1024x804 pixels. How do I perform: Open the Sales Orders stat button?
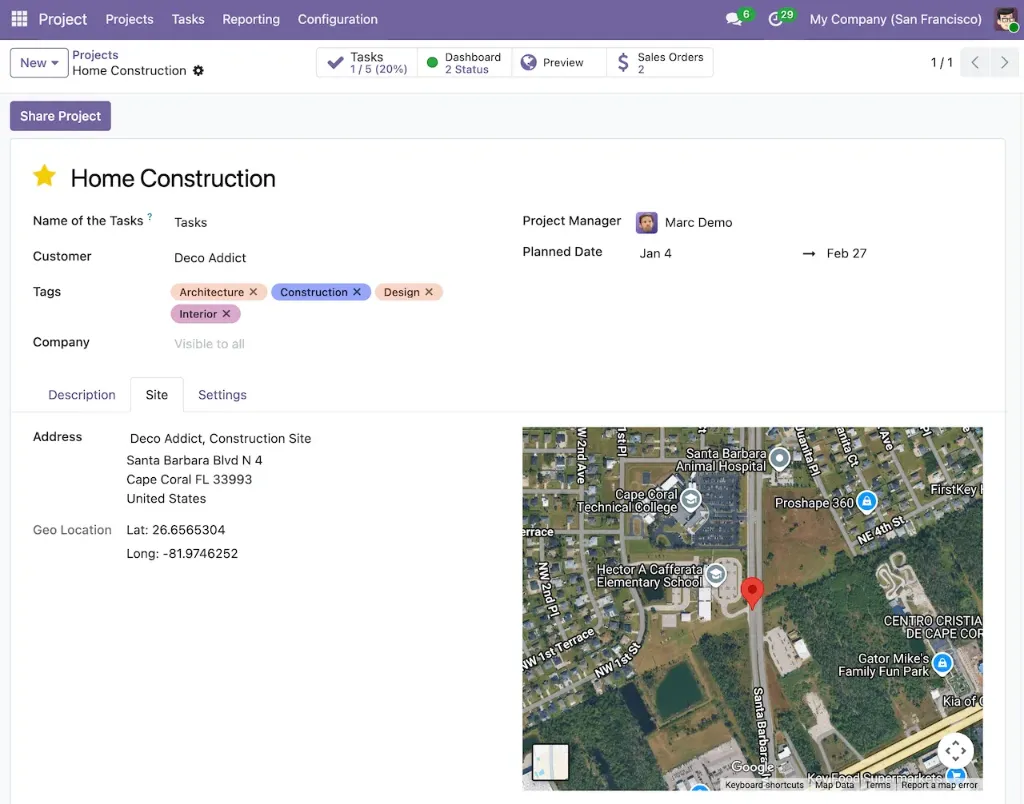click(660, 63)
